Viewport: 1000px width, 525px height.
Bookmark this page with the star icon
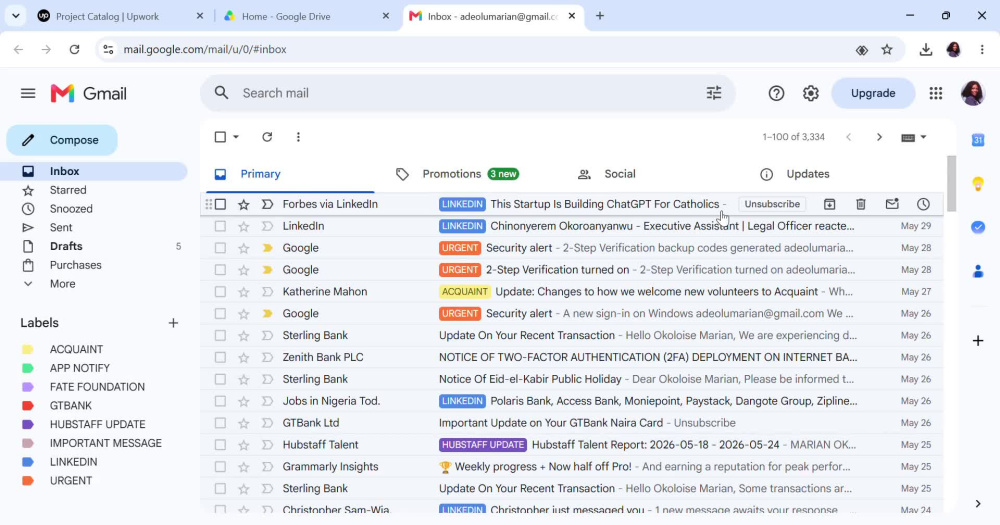pyautogui.click(x=886, y=49)
